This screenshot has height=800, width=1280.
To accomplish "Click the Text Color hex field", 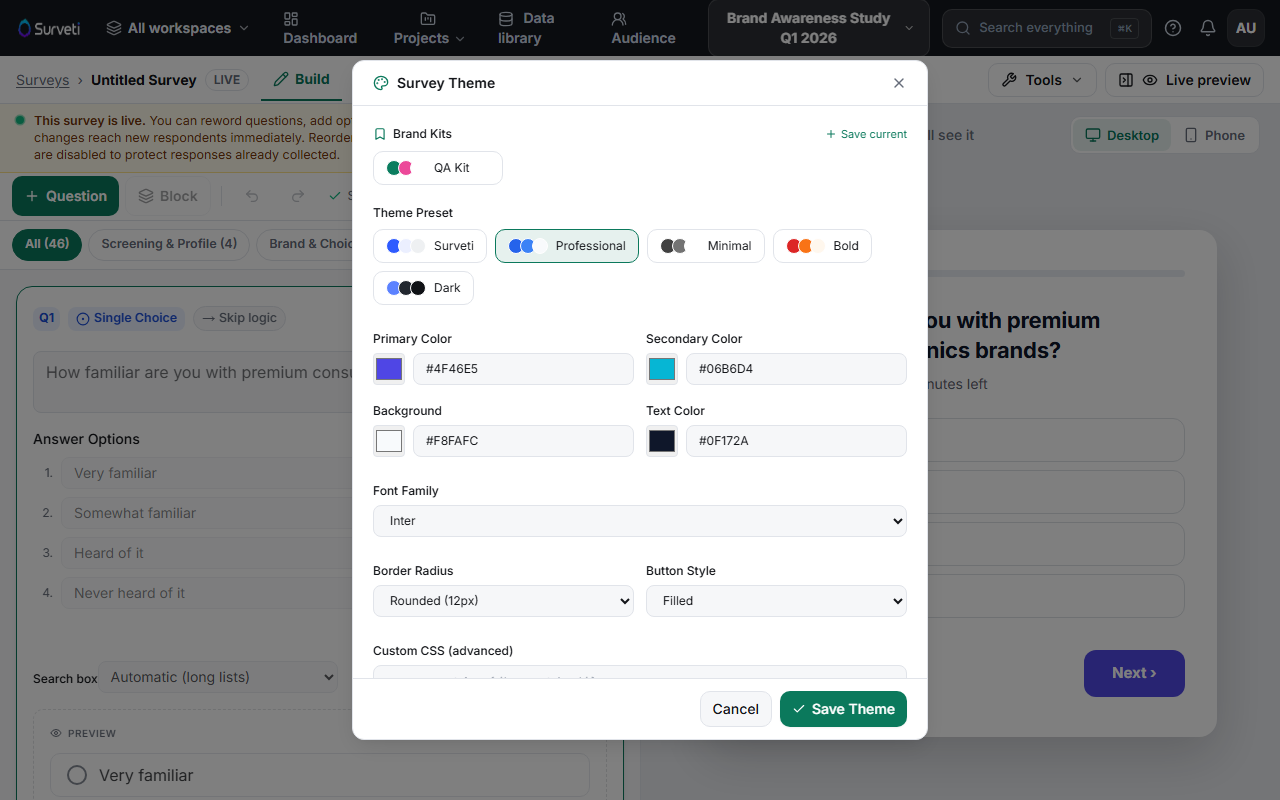I will tap(796, 441).
